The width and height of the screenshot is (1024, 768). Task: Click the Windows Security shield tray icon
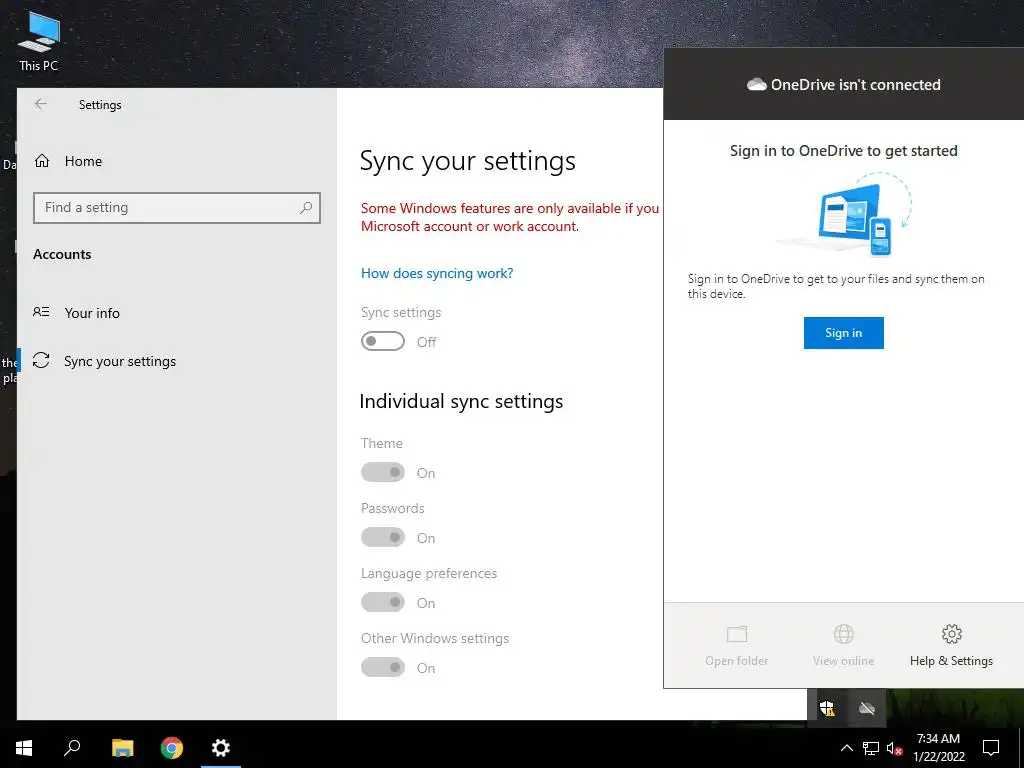click(x=827, y=708)
